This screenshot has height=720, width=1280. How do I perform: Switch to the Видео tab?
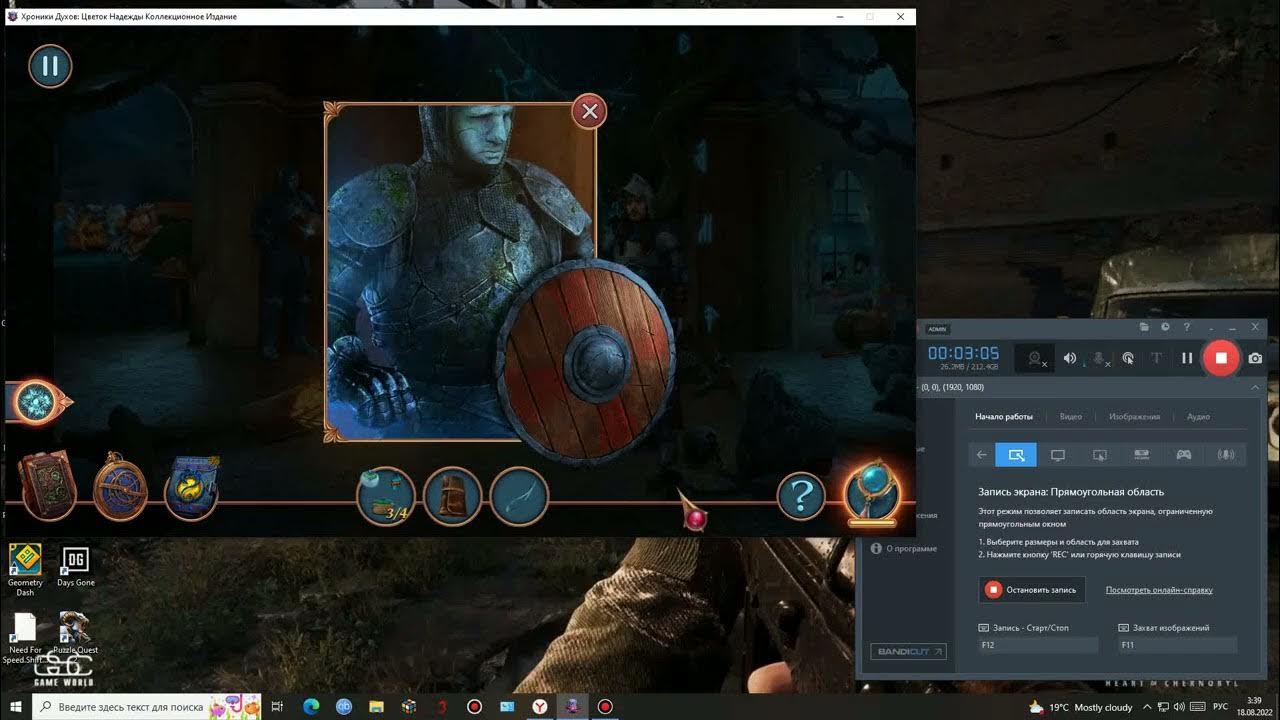(x=1071, y=416)
